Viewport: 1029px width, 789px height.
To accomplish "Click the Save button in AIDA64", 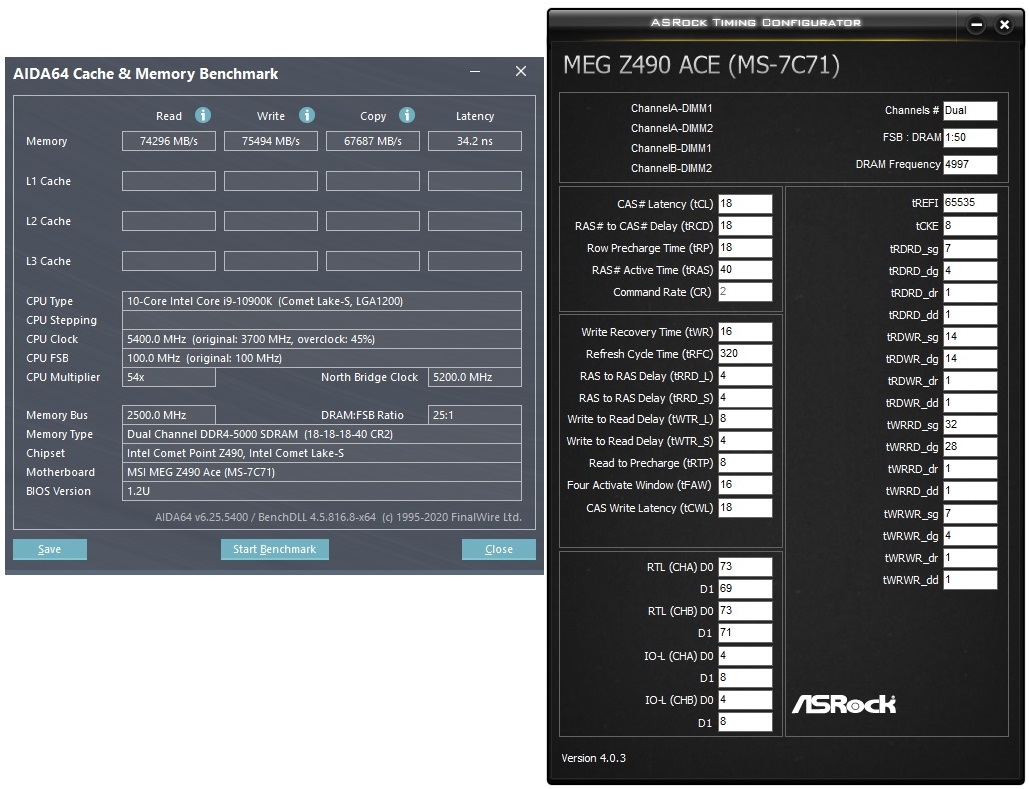I will coord(50,549).
